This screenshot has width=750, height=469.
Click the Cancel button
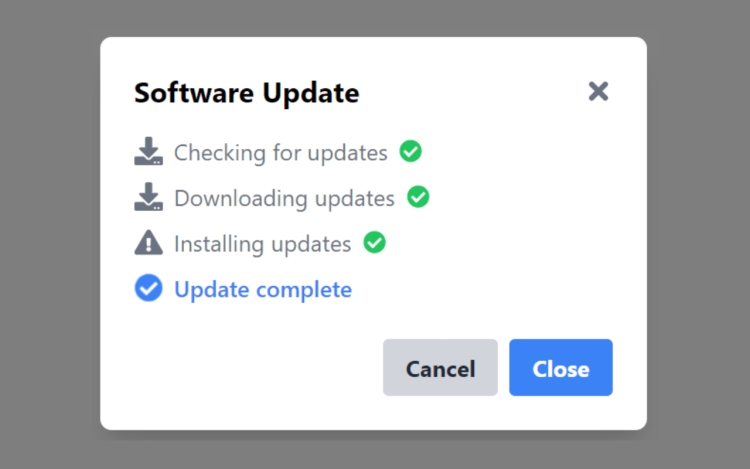(x=440, y=367)
